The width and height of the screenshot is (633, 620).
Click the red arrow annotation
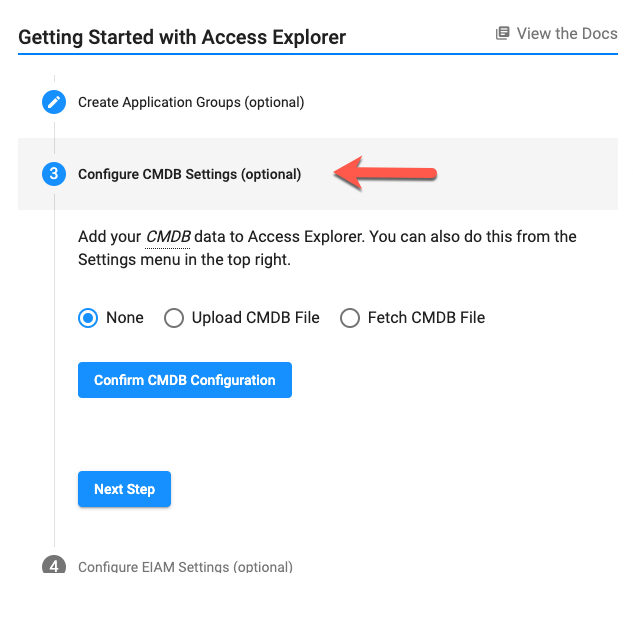[x=386, y=173]
